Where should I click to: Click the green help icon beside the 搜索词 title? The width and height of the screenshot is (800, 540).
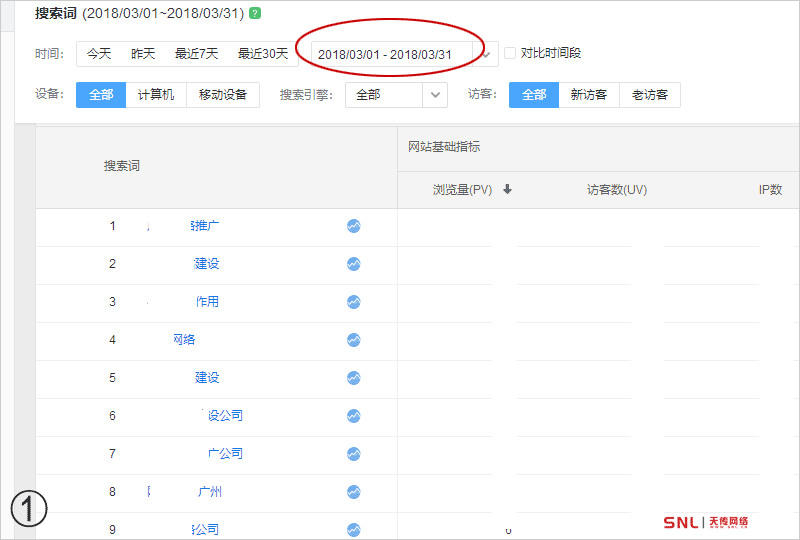pos(256,13)
